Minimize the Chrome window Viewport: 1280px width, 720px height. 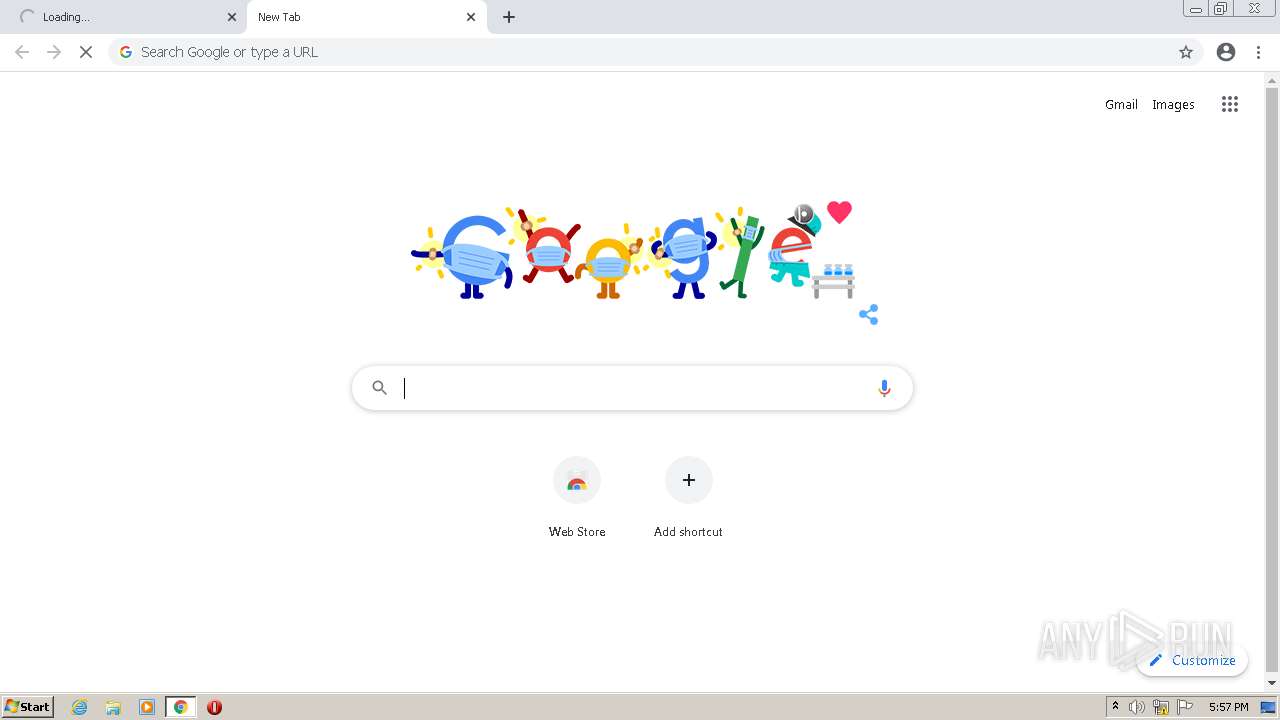click(x=1196, y=9)
